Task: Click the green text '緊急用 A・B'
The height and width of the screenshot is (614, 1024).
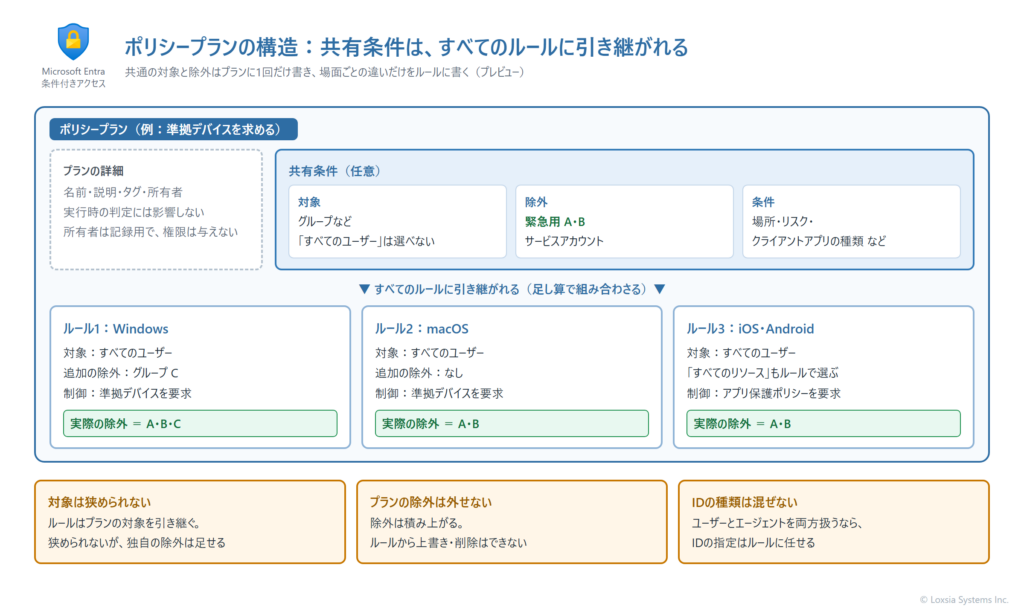Action: pyautogui.click(x=555, y=221)
